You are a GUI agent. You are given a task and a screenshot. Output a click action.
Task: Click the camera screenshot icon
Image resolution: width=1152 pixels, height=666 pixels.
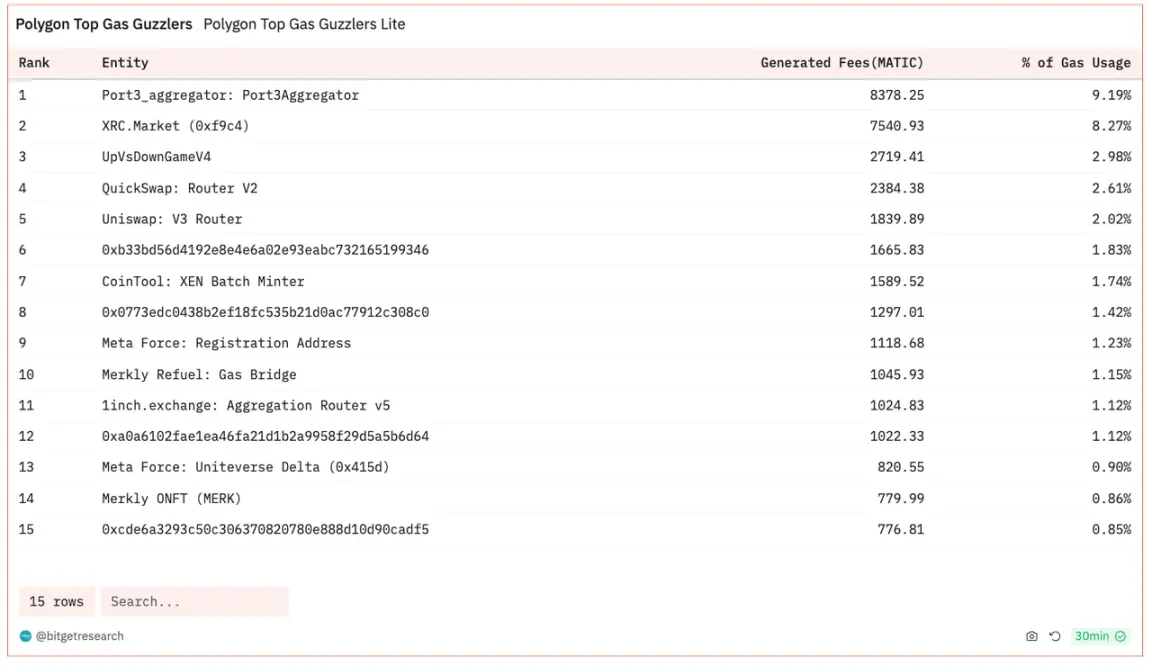click(1032, 636)
